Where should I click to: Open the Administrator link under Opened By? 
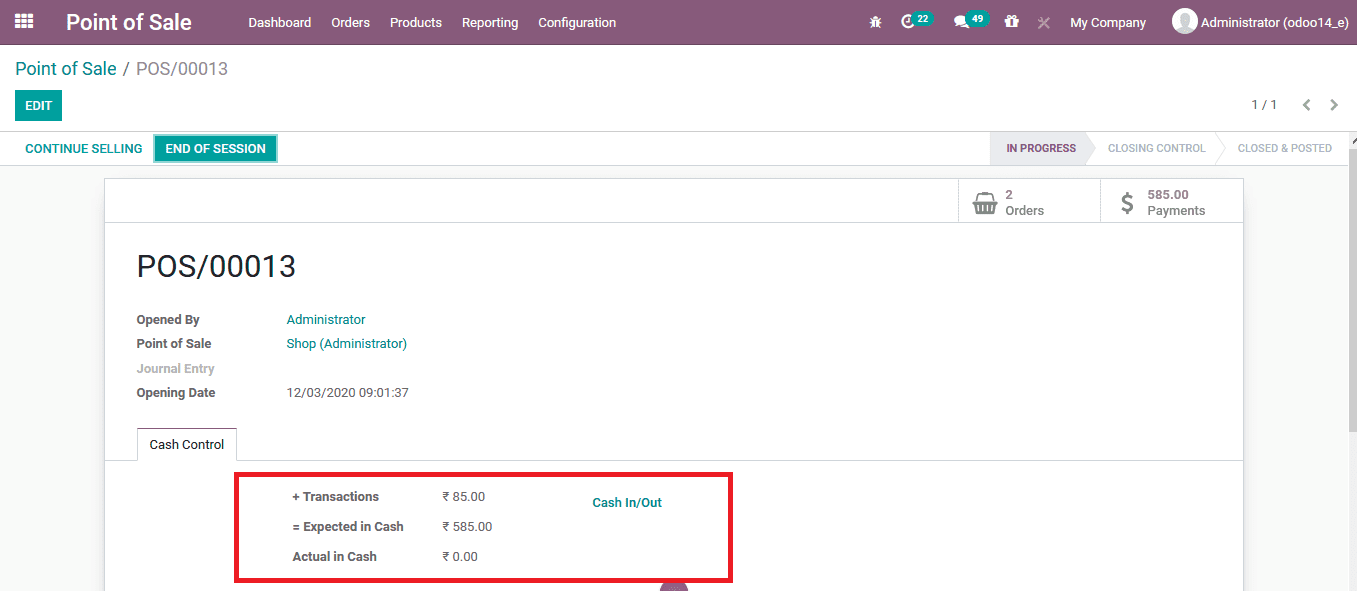[x=326, y=320]
